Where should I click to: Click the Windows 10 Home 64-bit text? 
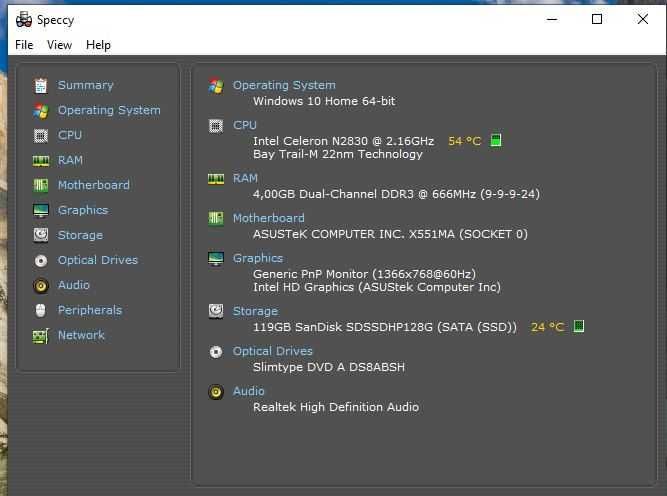pyautogui.click(x=324, y=101)
